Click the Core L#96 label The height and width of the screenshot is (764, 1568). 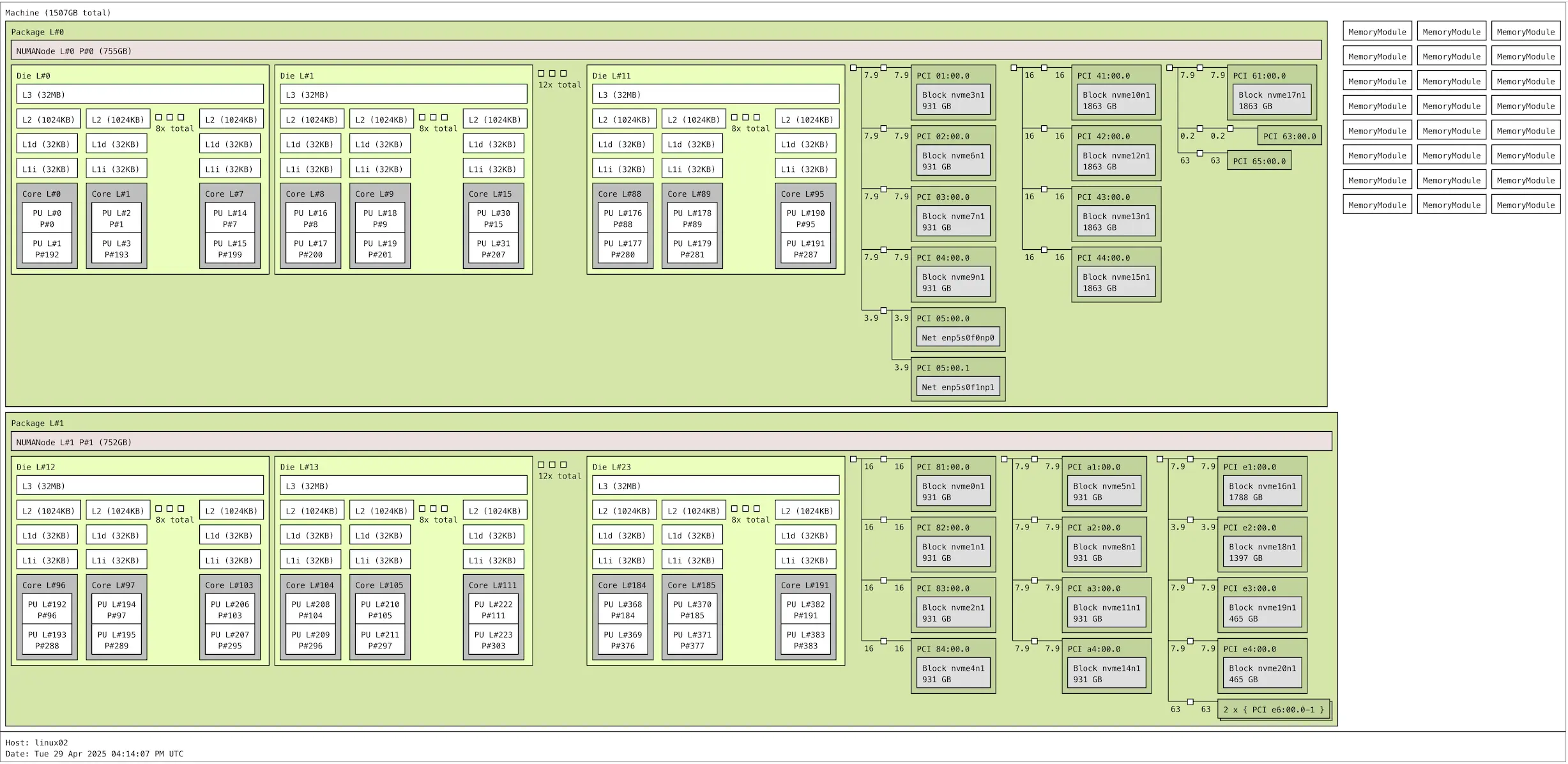[43, 585]
